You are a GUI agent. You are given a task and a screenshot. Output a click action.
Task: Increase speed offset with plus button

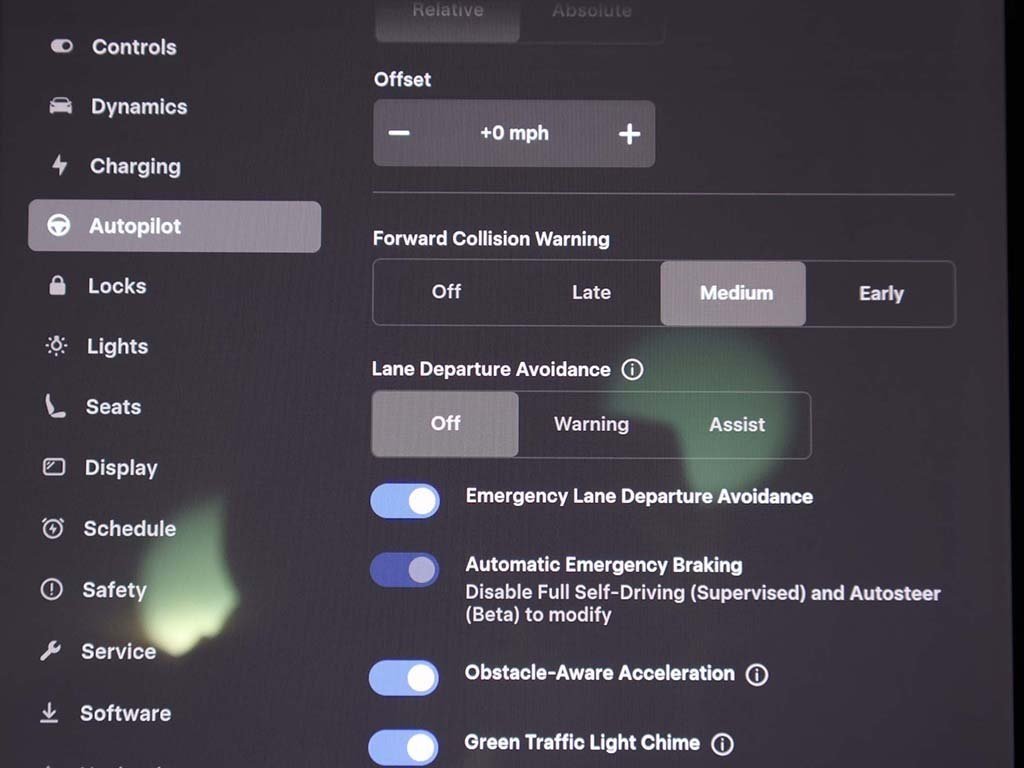pos(629,134)
